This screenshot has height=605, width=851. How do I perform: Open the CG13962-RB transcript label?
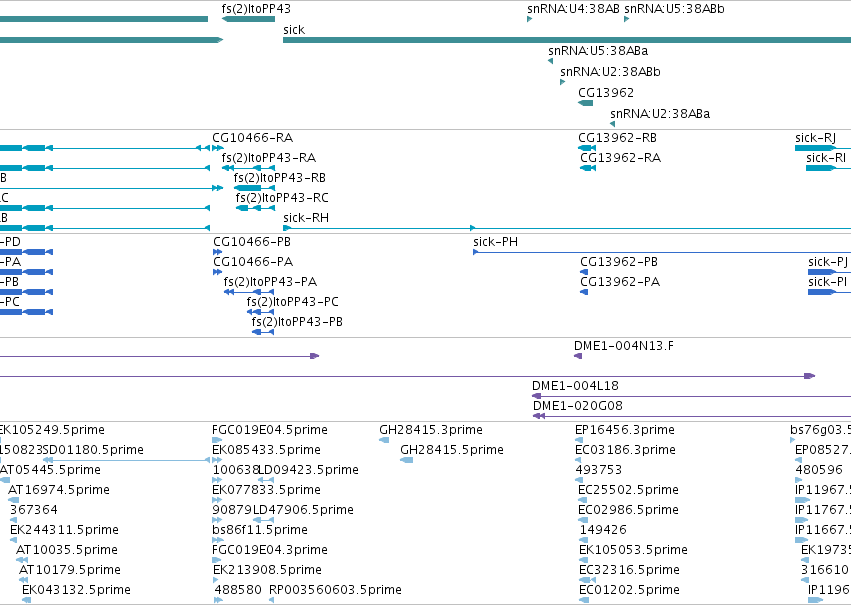point(617,137)
